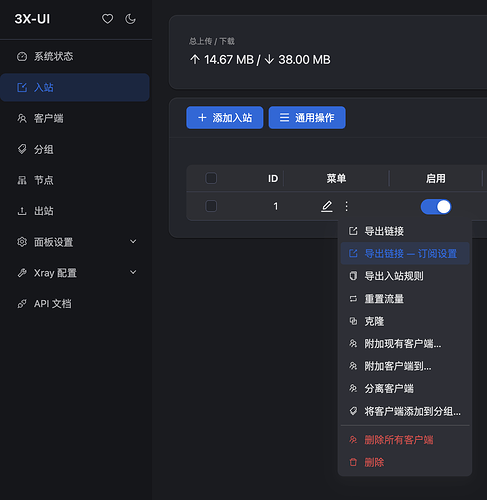The width and height of the screenshot is (487, 500).
Task: Open 分组 groups page
Action: 75,149
